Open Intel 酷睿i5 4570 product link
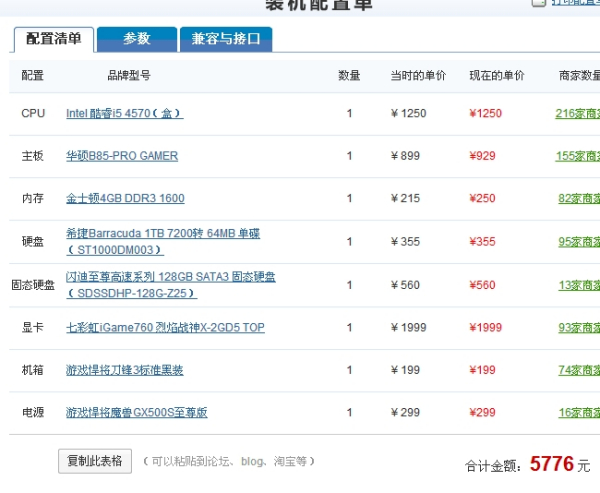Viewport: 600px width, 493px height. pyautogui.click(x=124, y=113)
